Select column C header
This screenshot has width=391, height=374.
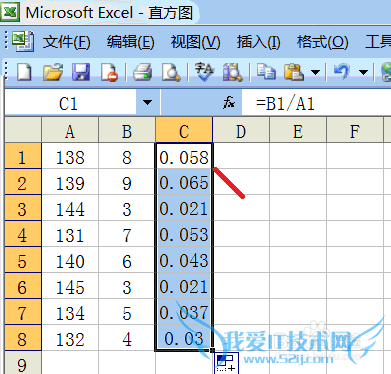pyautogui.click(x=184, y=131)
